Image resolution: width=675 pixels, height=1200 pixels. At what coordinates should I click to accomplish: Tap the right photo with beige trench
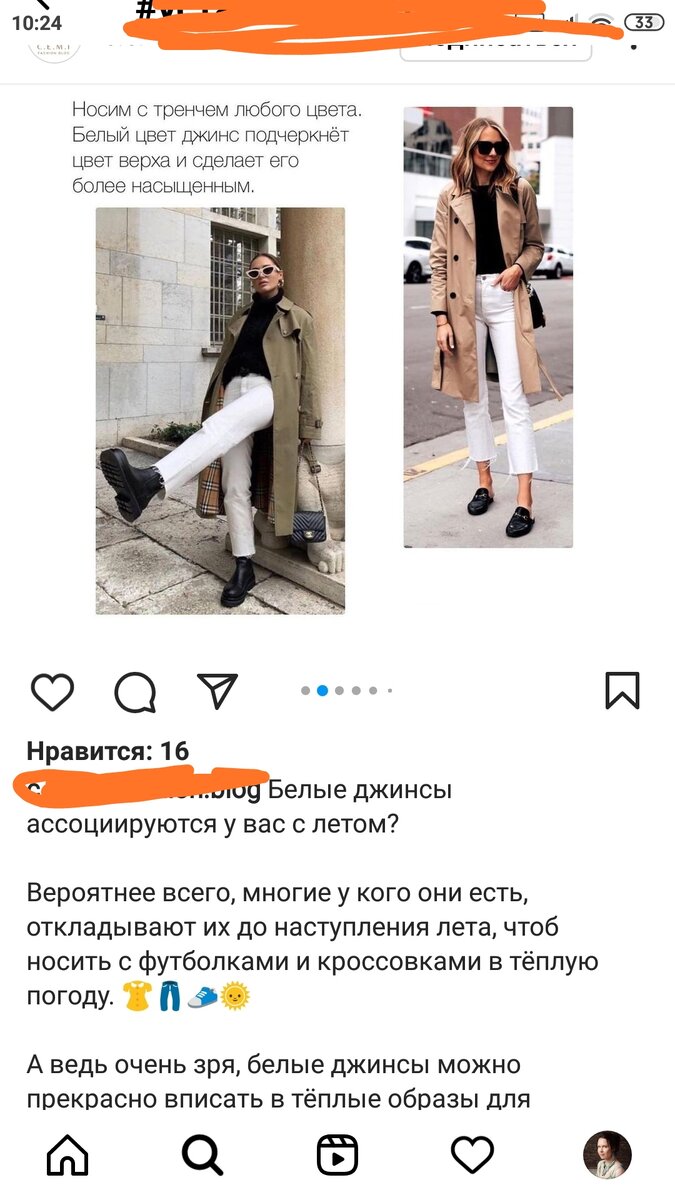tap(488, 327)
